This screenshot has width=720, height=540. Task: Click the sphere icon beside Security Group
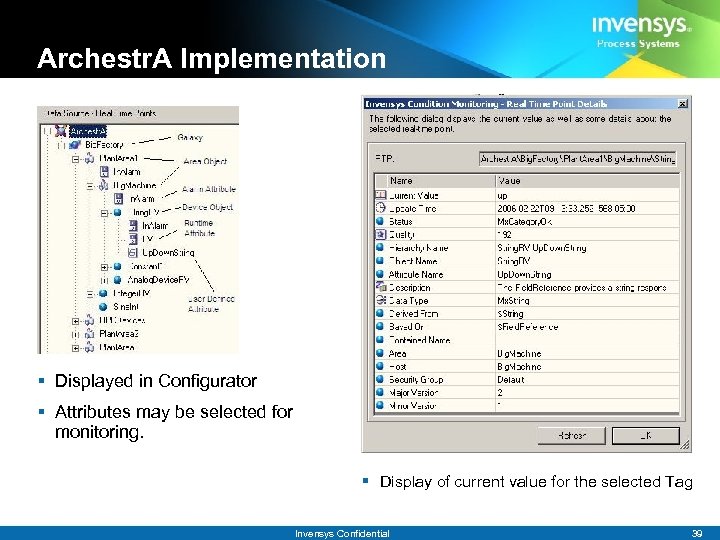(380, 379)
